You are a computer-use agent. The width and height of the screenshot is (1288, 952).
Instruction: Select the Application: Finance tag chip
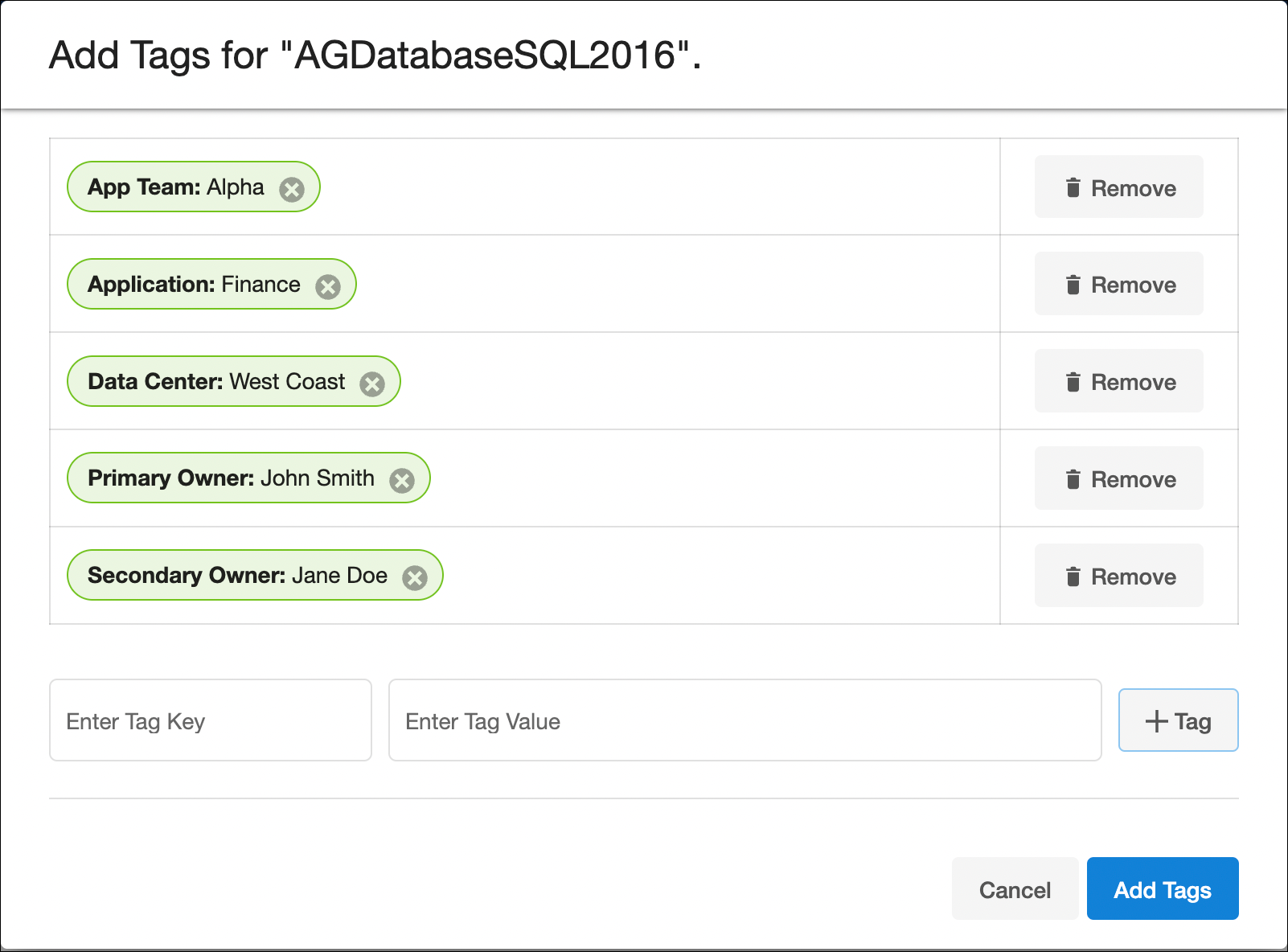(194, 285)
